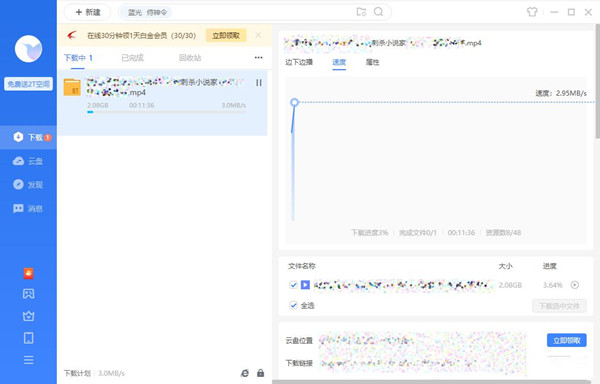600x384 pixels.
Task: Click 立即领取 in the membership banner
Action: 226,36
